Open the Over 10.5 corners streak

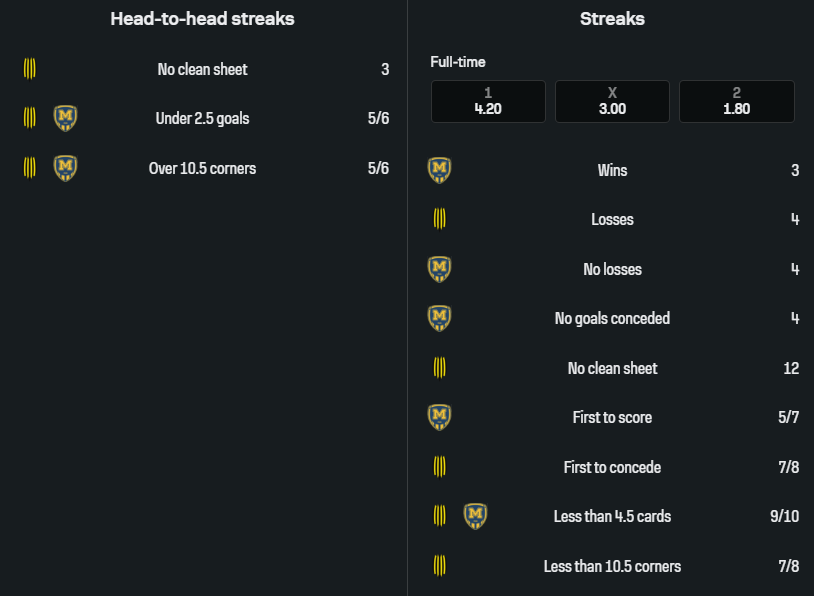(x=202, y=168)
